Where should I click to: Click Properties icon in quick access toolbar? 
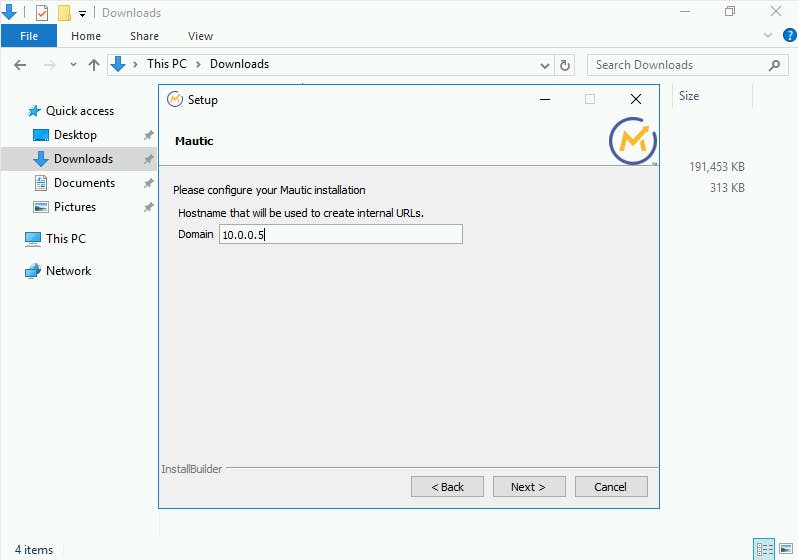pyautogui.click(x=42, y=13)
